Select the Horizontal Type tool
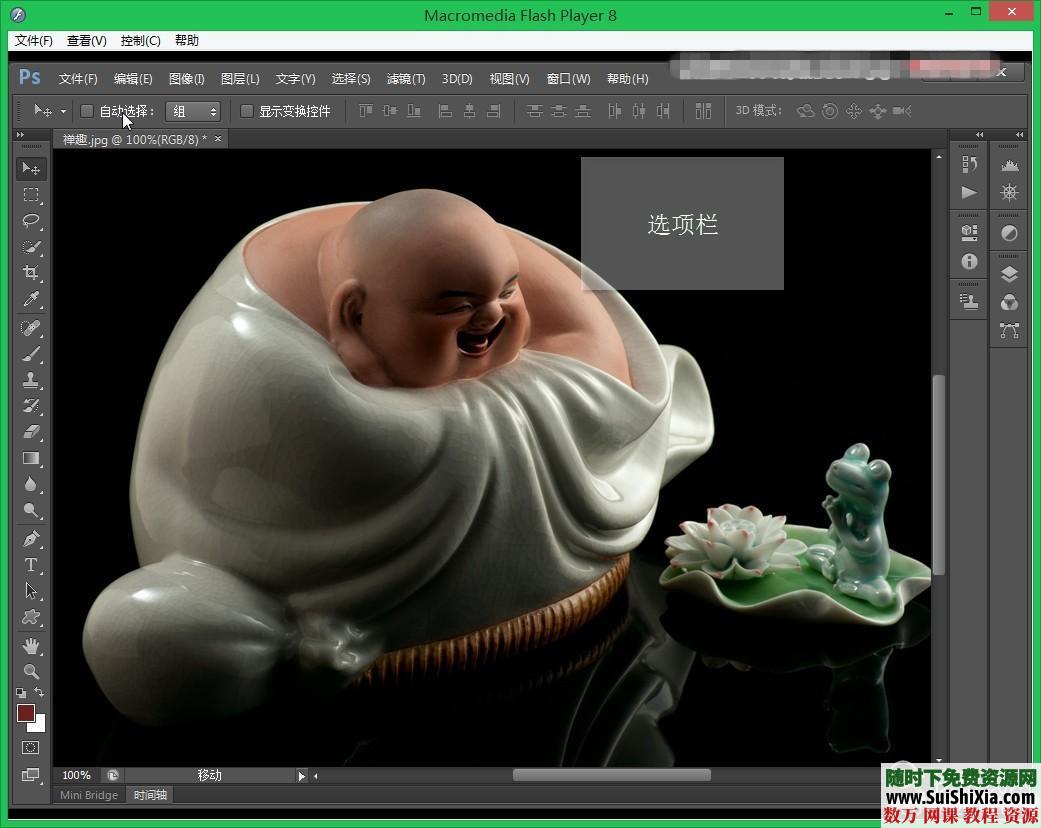The height and width of the screenshot is (828, 1041). tap(31, 565)
